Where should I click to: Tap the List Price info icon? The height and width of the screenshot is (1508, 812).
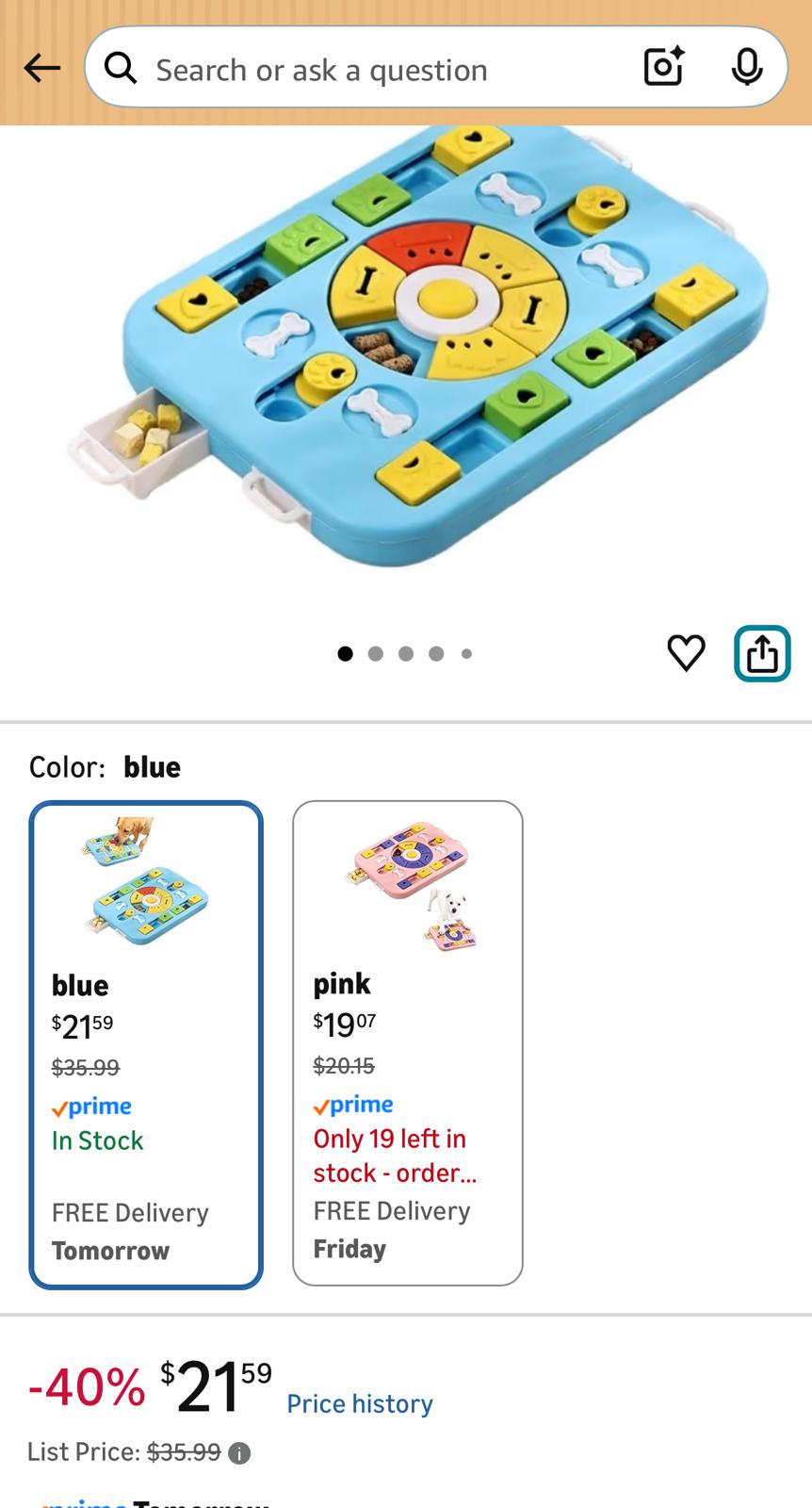pos(240,1453)
